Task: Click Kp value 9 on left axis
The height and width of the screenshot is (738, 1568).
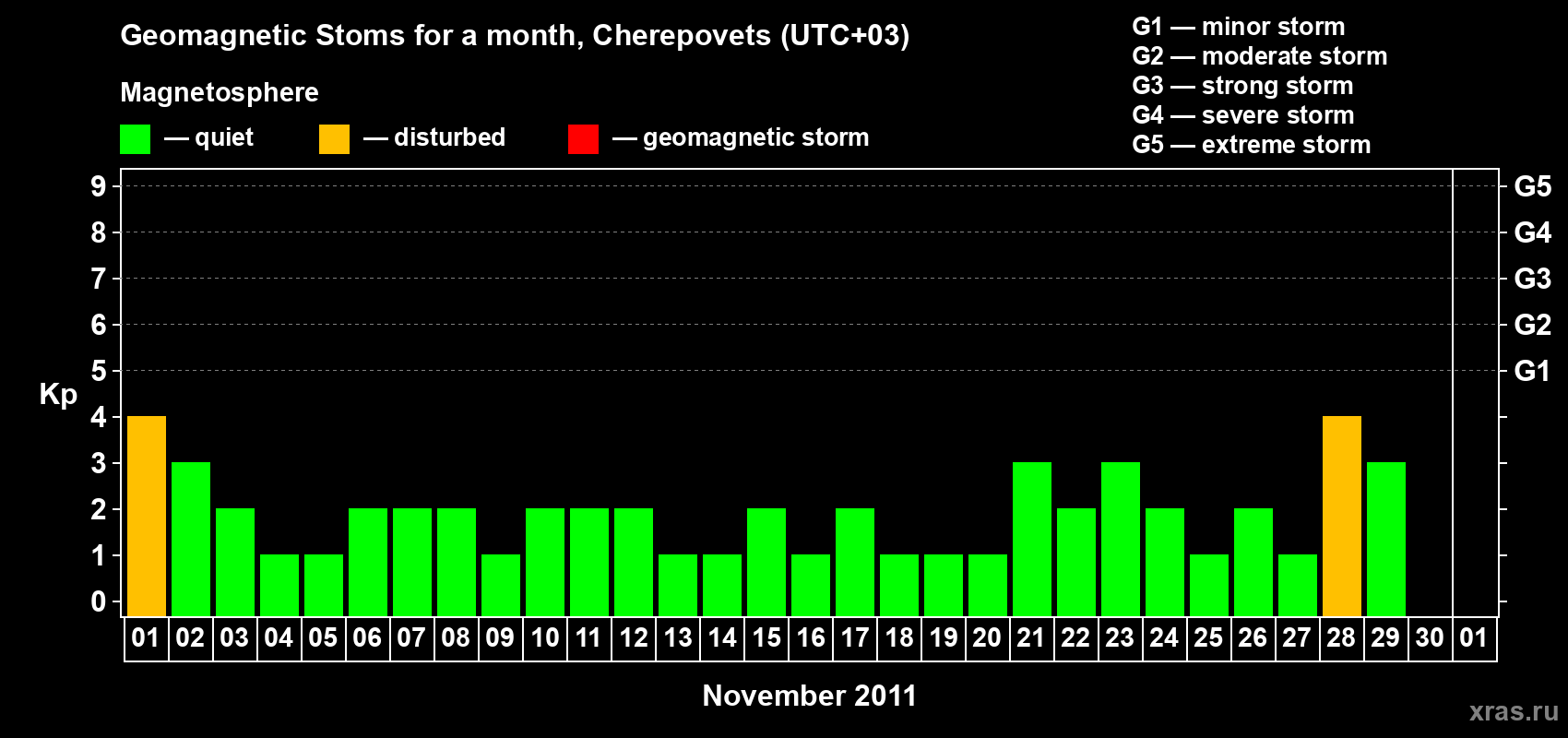Action: point(99,186)
